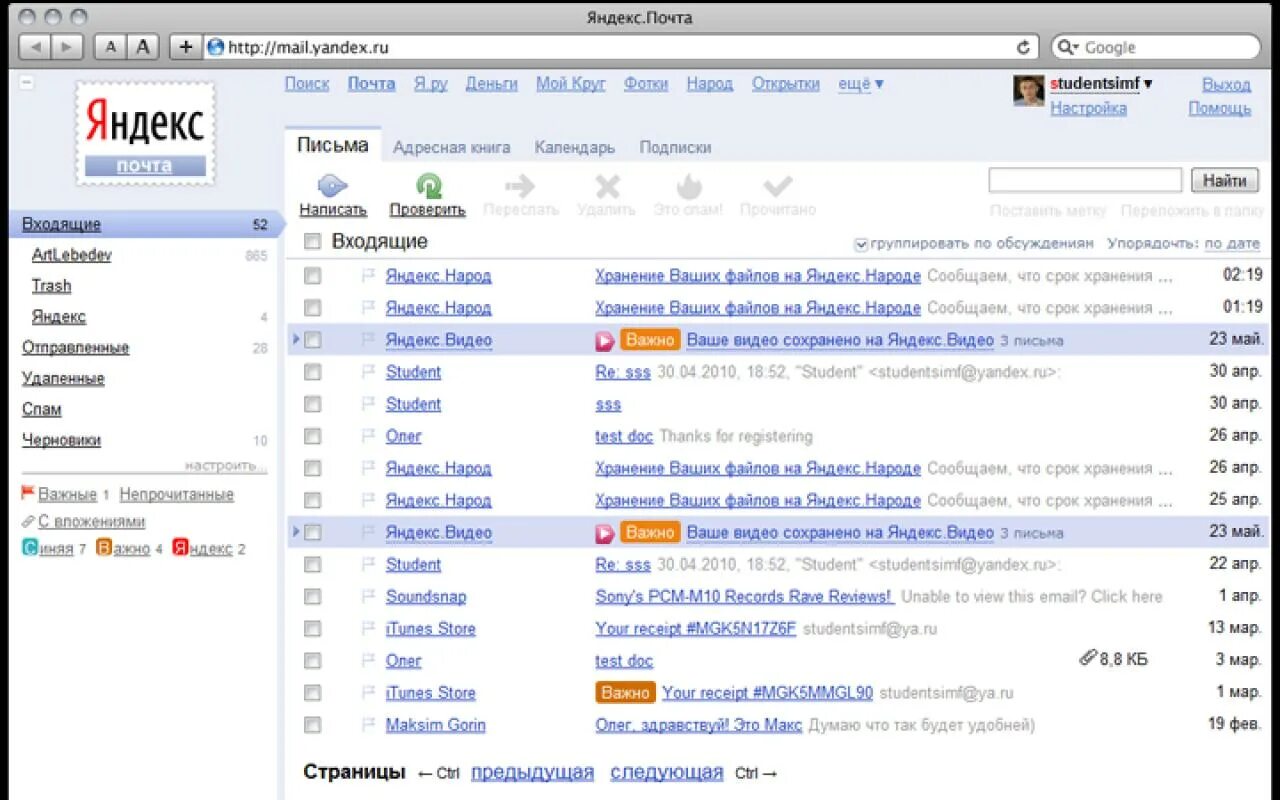The height and width of the screenshot is (800, 1280).
Task: Toggle группировать по обсуждениям checkbox
Action: pos(861,244)
